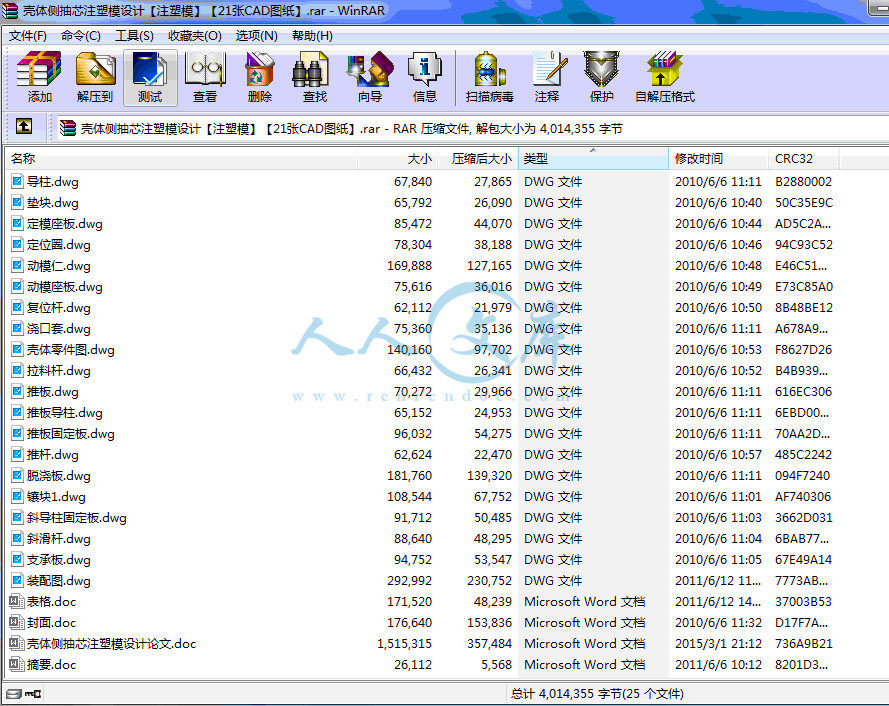Sort by 名称 column header
Viewport: 889px width, 706px height.
181,159
